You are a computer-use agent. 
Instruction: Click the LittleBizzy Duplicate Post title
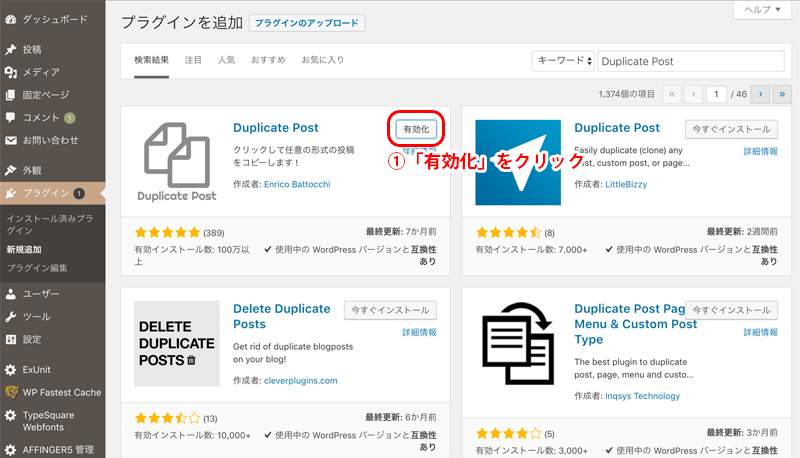pyautogui.click(x=617, y=128)
